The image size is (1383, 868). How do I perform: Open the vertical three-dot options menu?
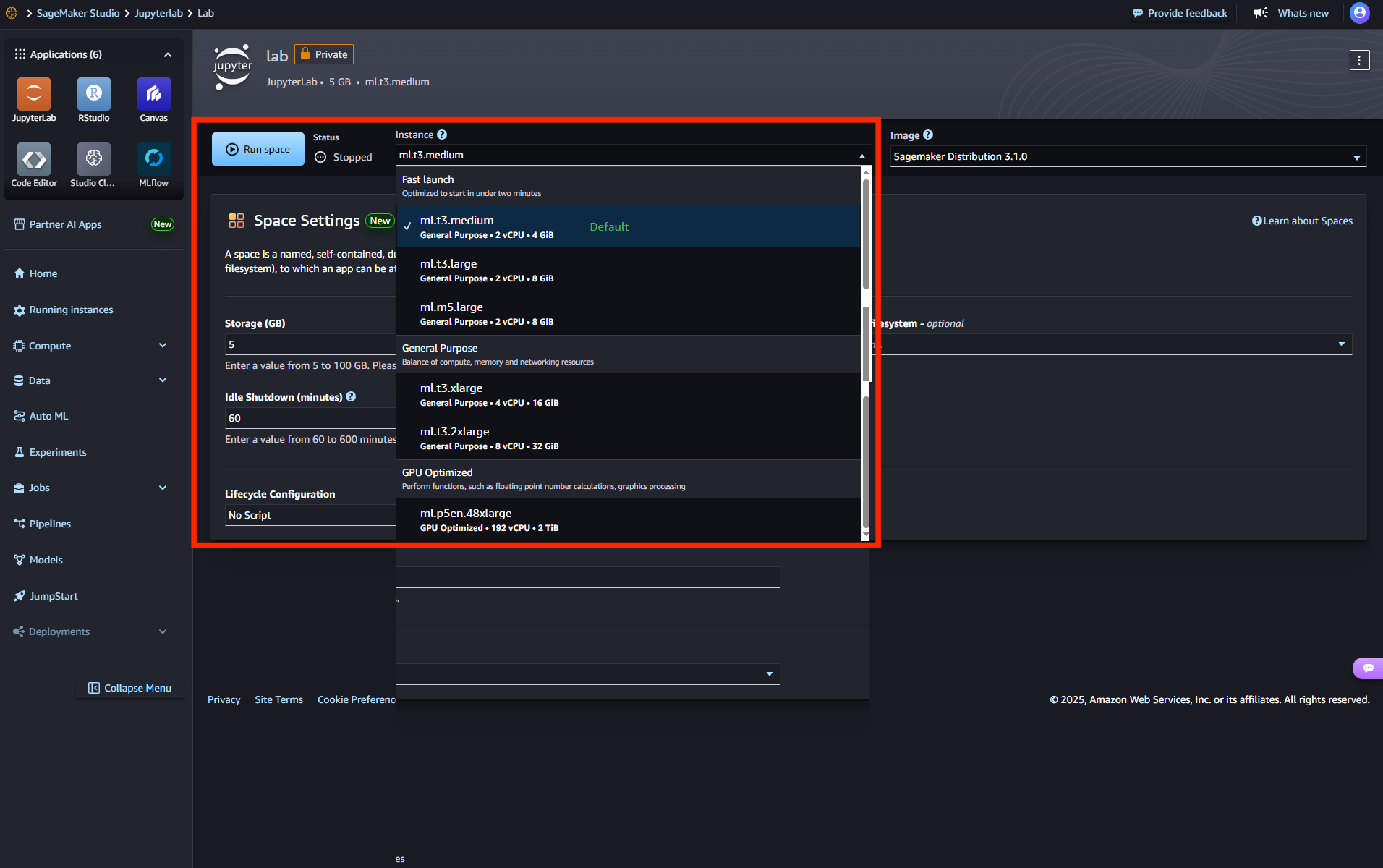click(1359, 61)
